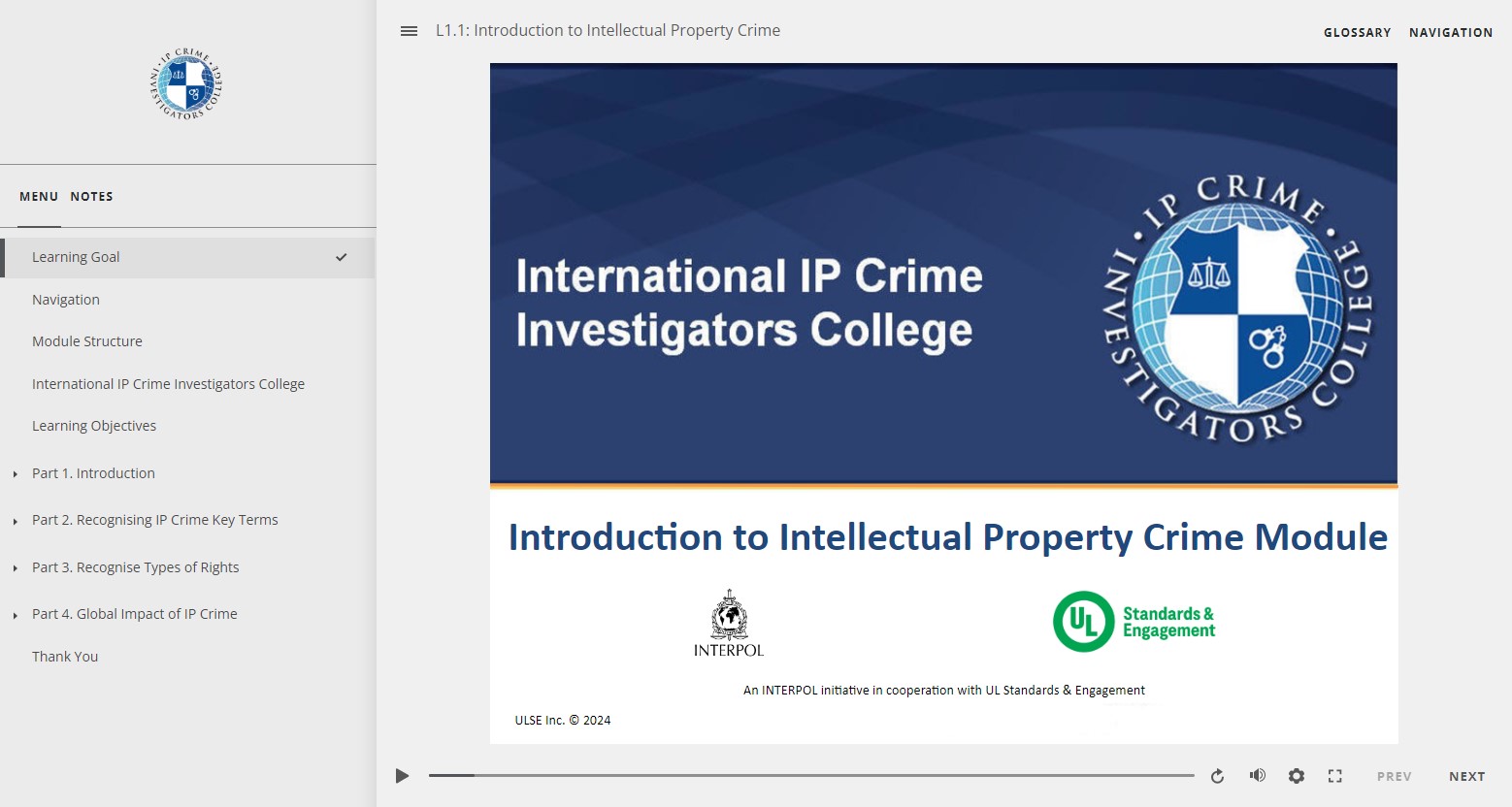Screen dimensions: 1512x807
Task: Select International IP Crime Investigators College entry
Action: (168, 384)
